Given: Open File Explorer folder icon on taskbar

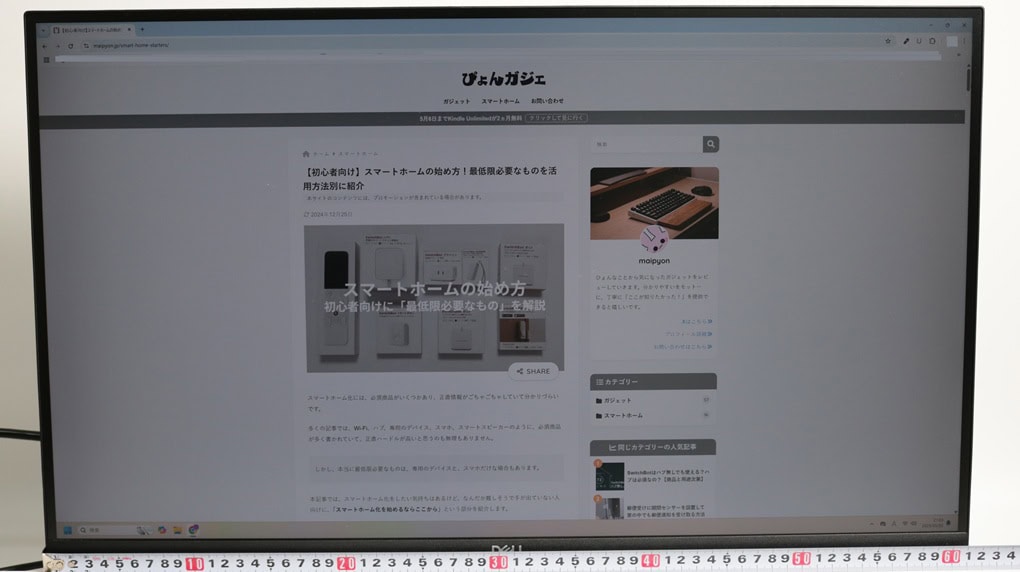Looking at the screenshot, I should [x=178, y=530].
